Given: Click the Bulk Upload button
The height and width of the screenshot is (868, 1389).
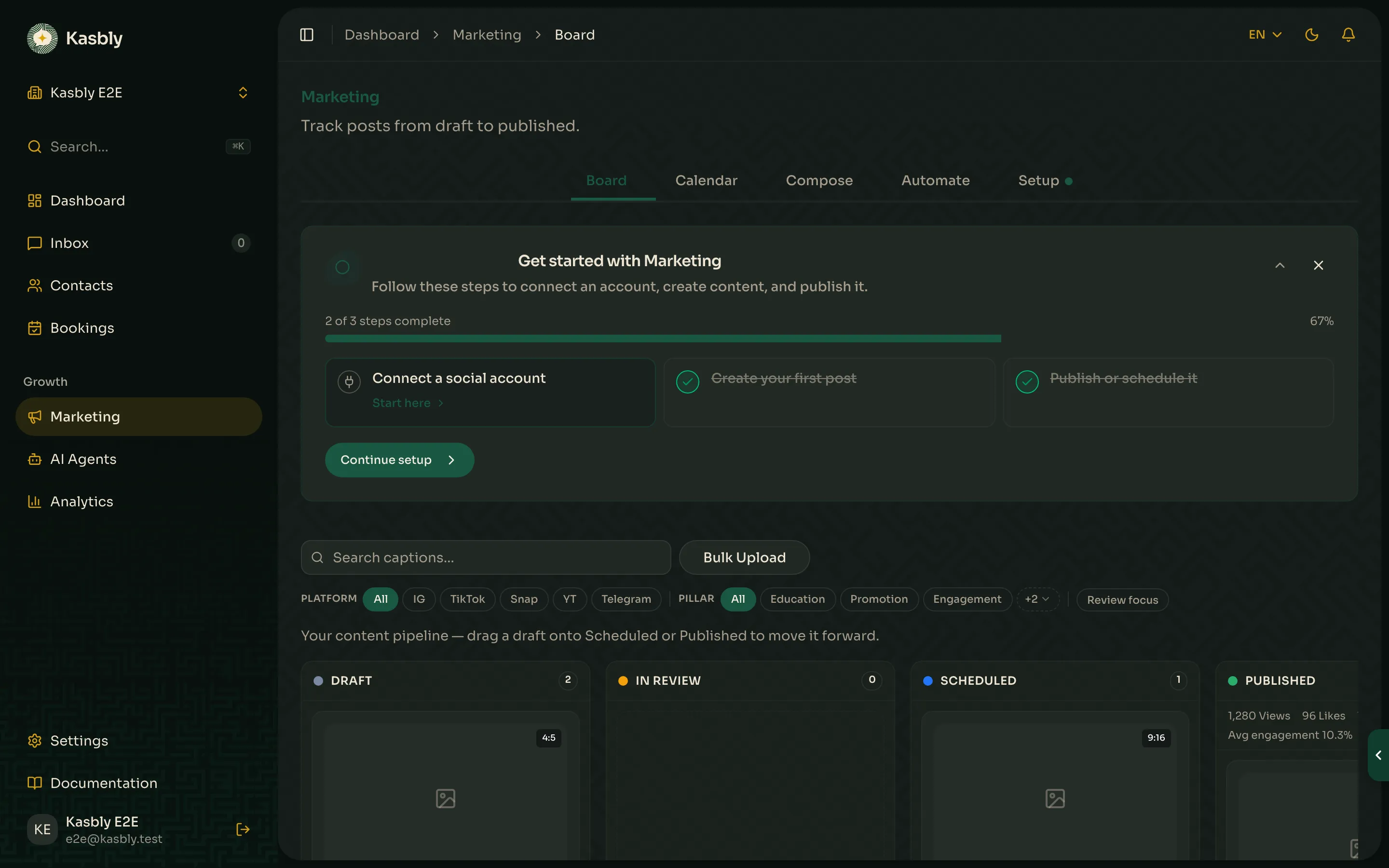Looking at the screenshot, I should coord(745,557).
